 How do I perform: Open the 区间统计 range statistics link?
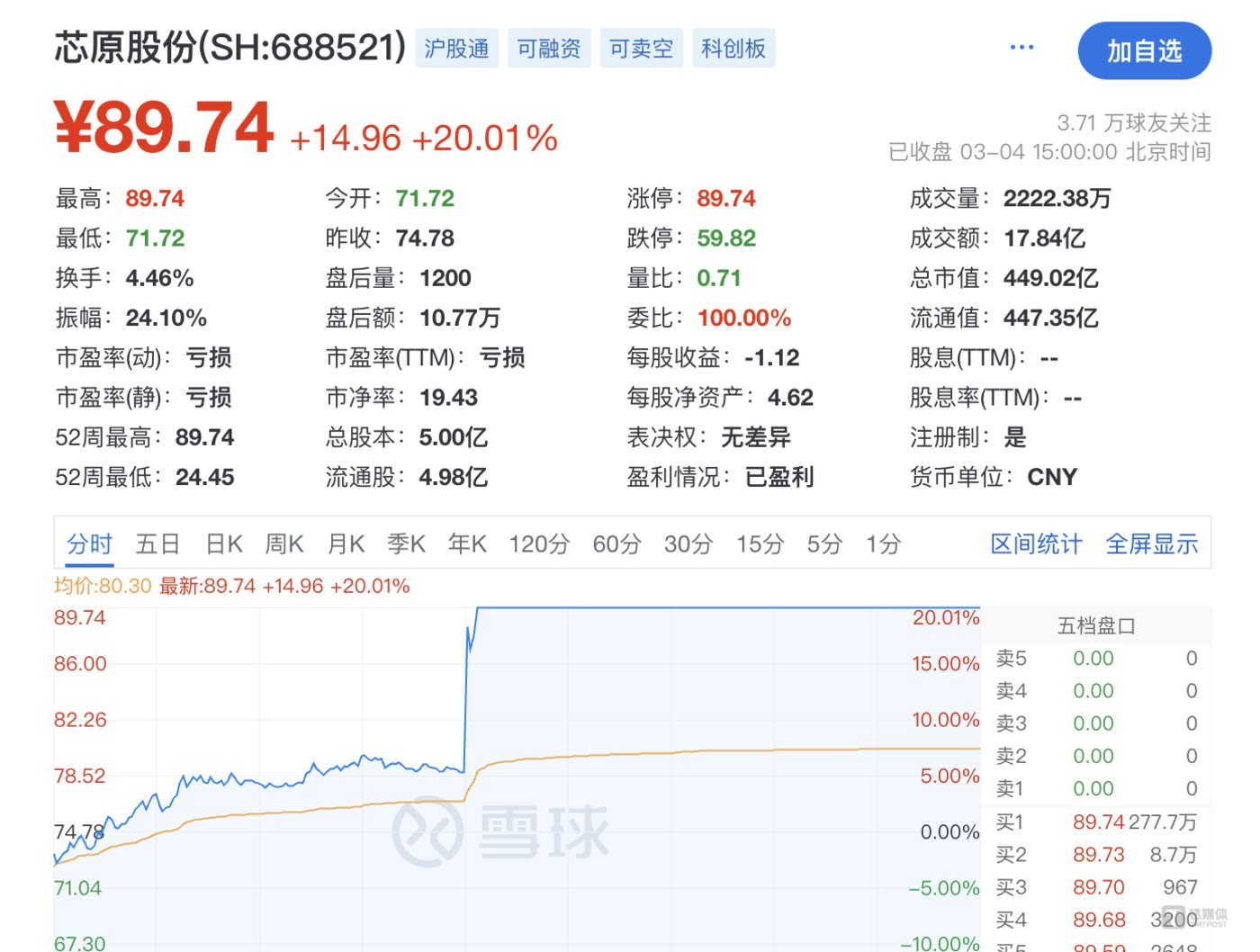click(x=1036, y=544)
